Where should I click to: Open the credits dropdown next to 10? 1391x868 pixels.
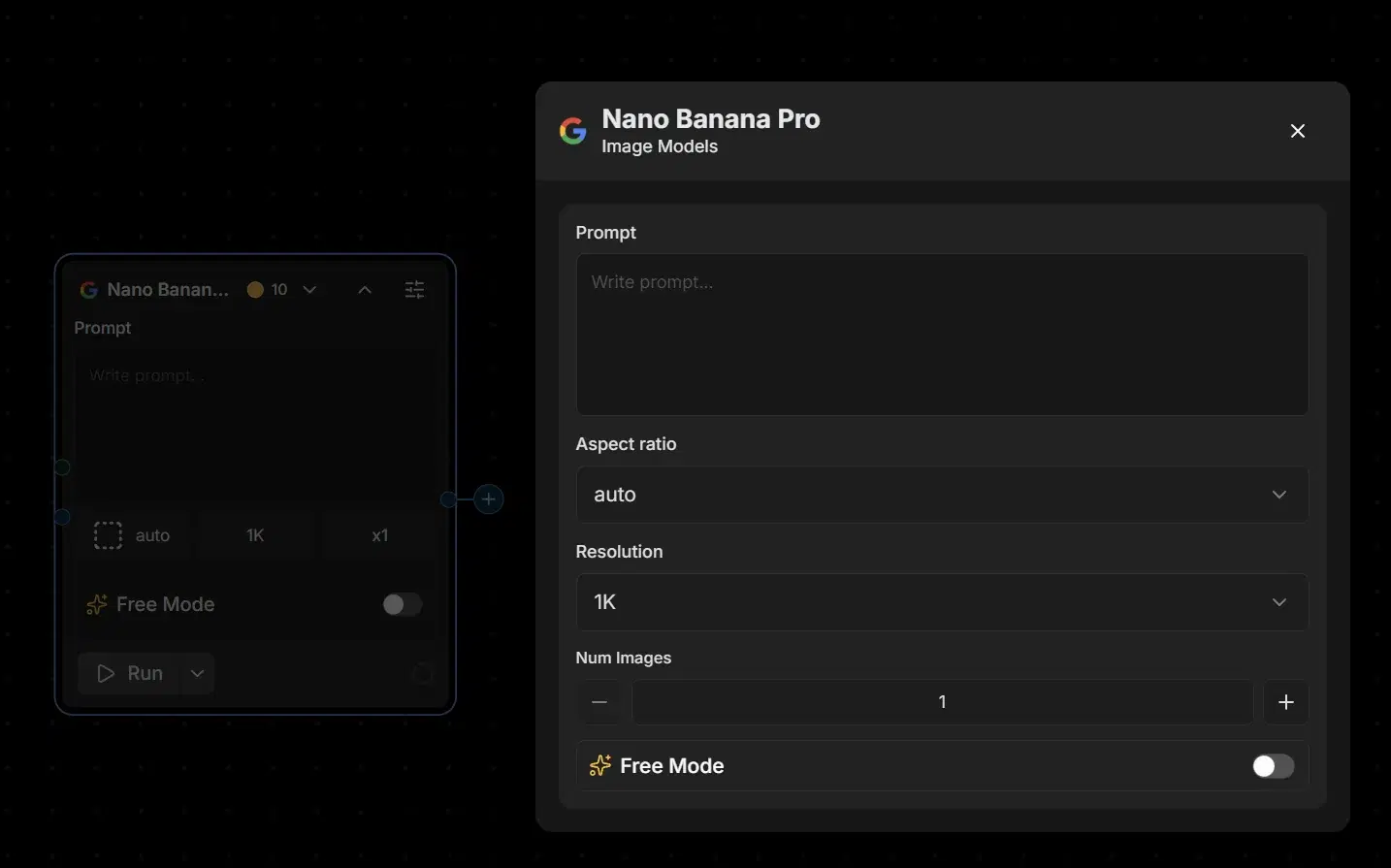coord(309,289)
